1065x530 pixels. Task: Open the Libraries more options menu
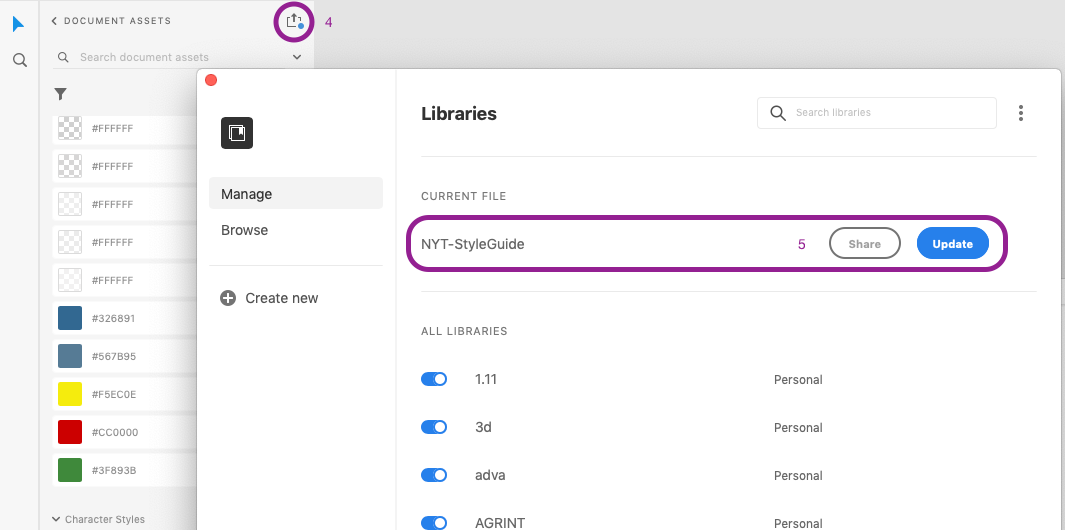(1020, 113)
